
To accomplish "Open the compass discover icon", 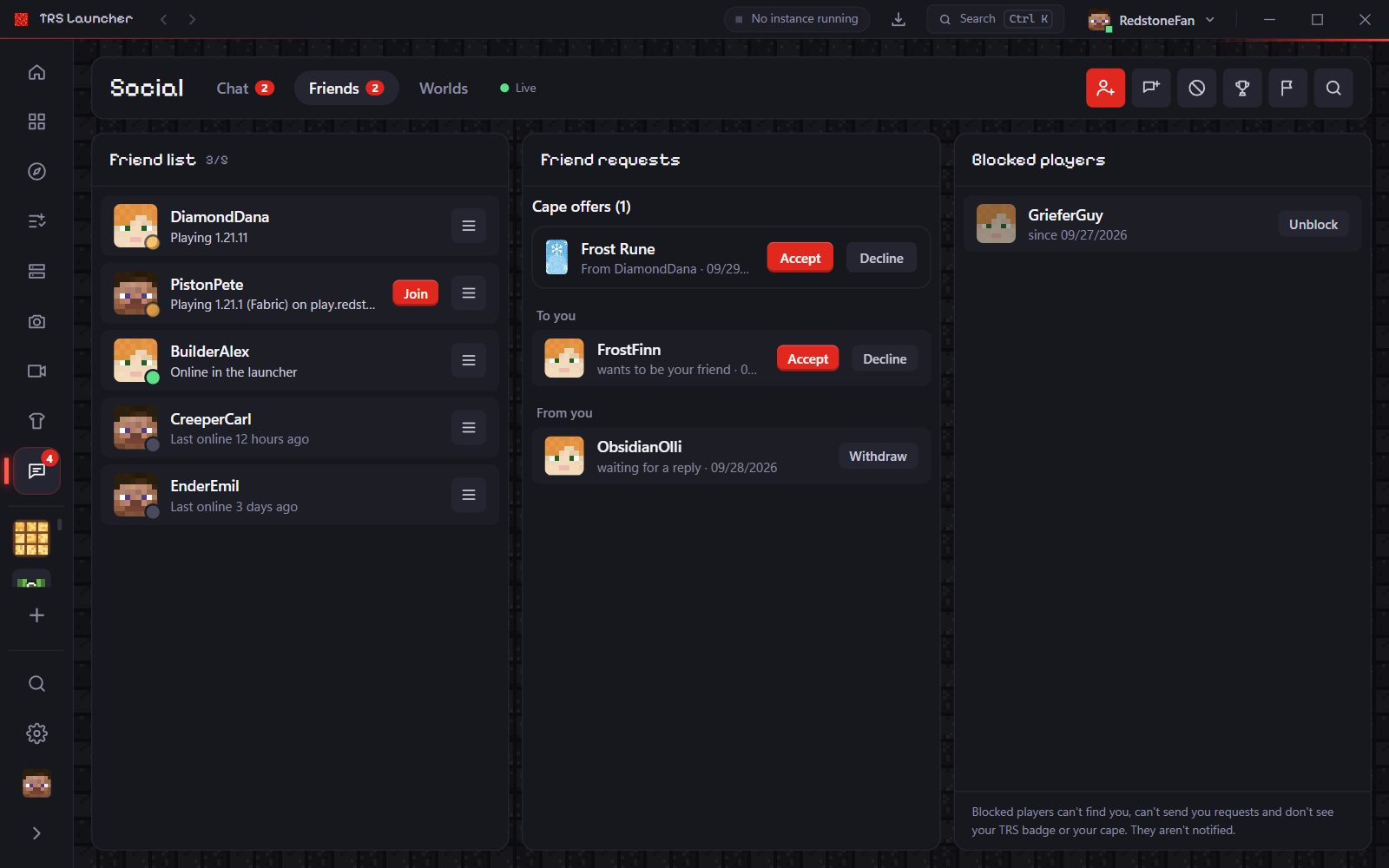I will [36, 171].
